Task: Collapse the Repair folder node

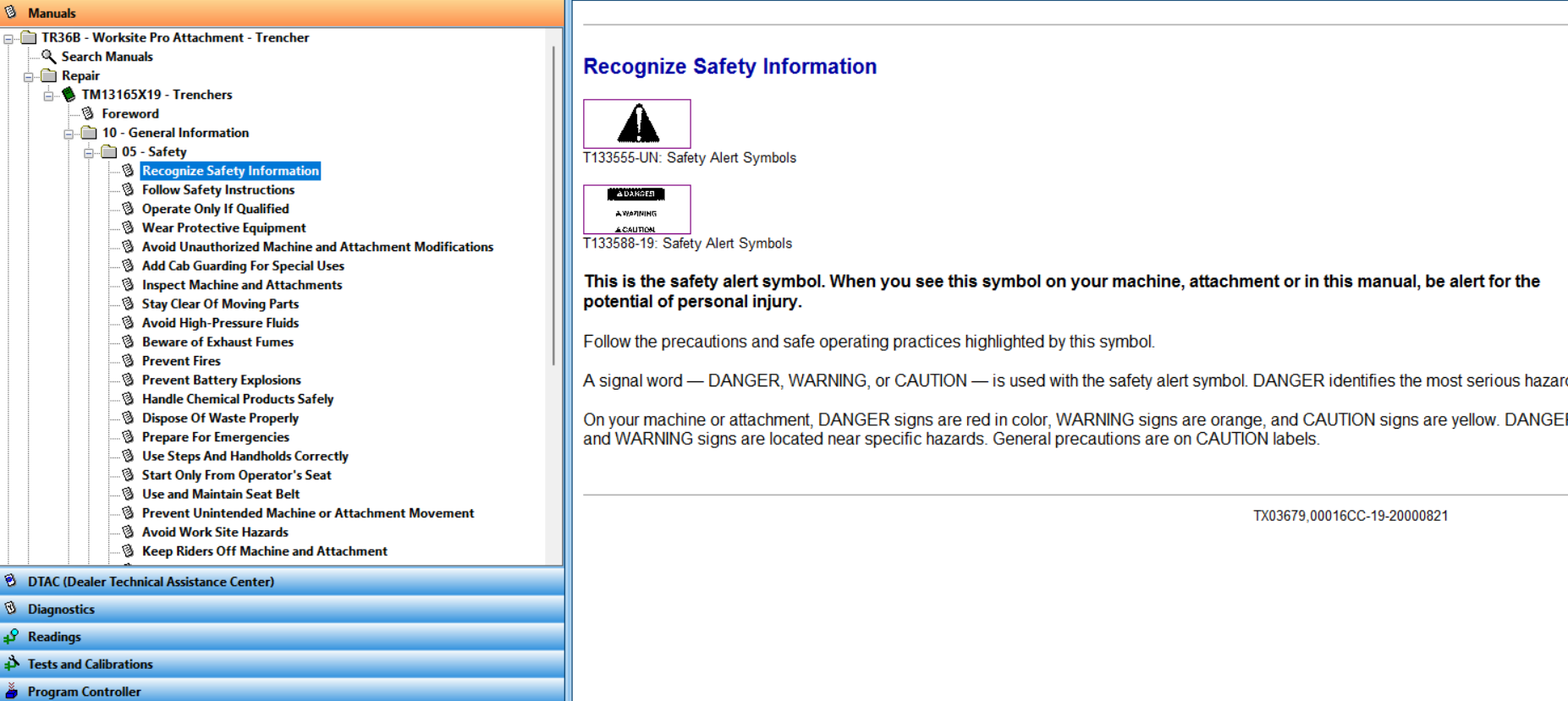Action: [x=29, y=76]
